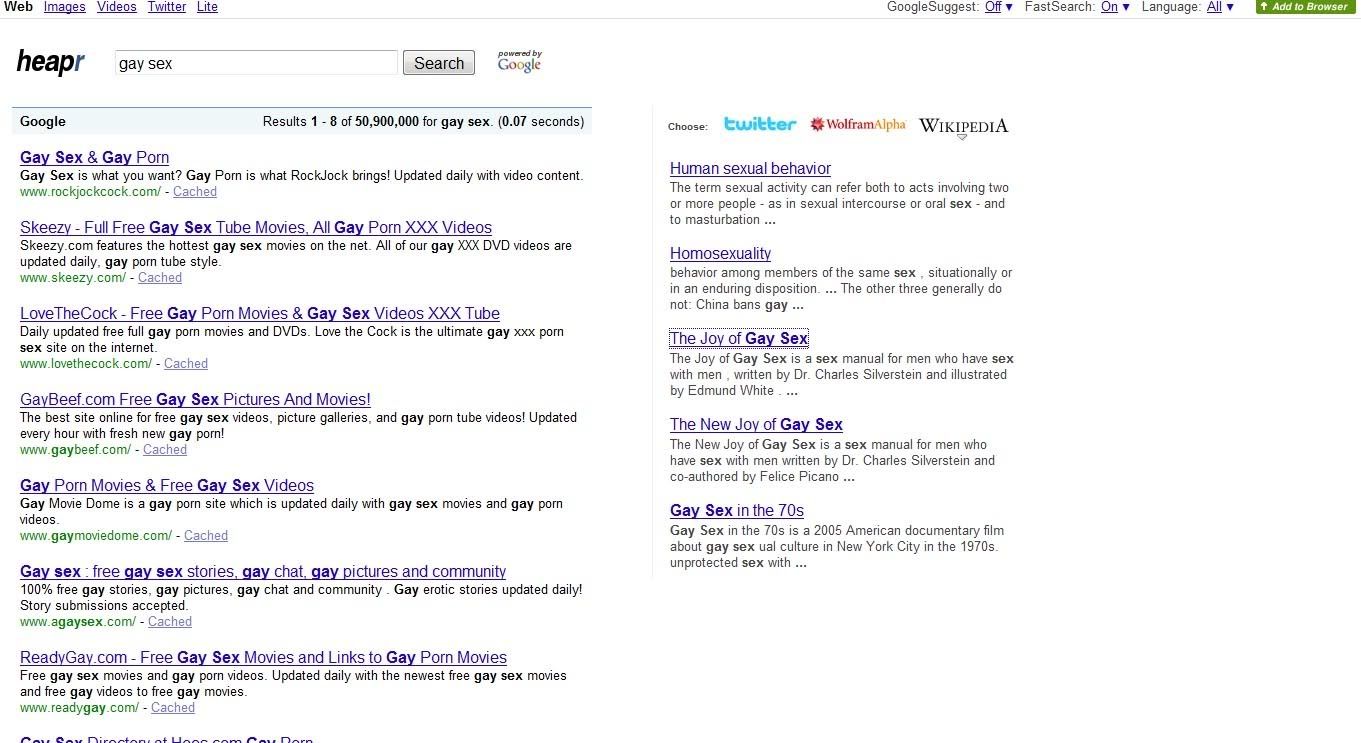The height and width of the screenshot is (743, 1361).
Task: Click the Google results header label
Action: coord(43,122)
